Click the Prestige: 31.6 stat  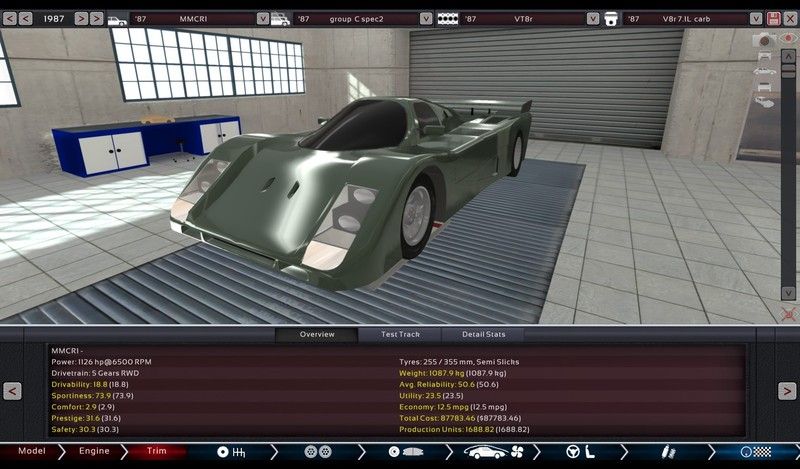86,418
